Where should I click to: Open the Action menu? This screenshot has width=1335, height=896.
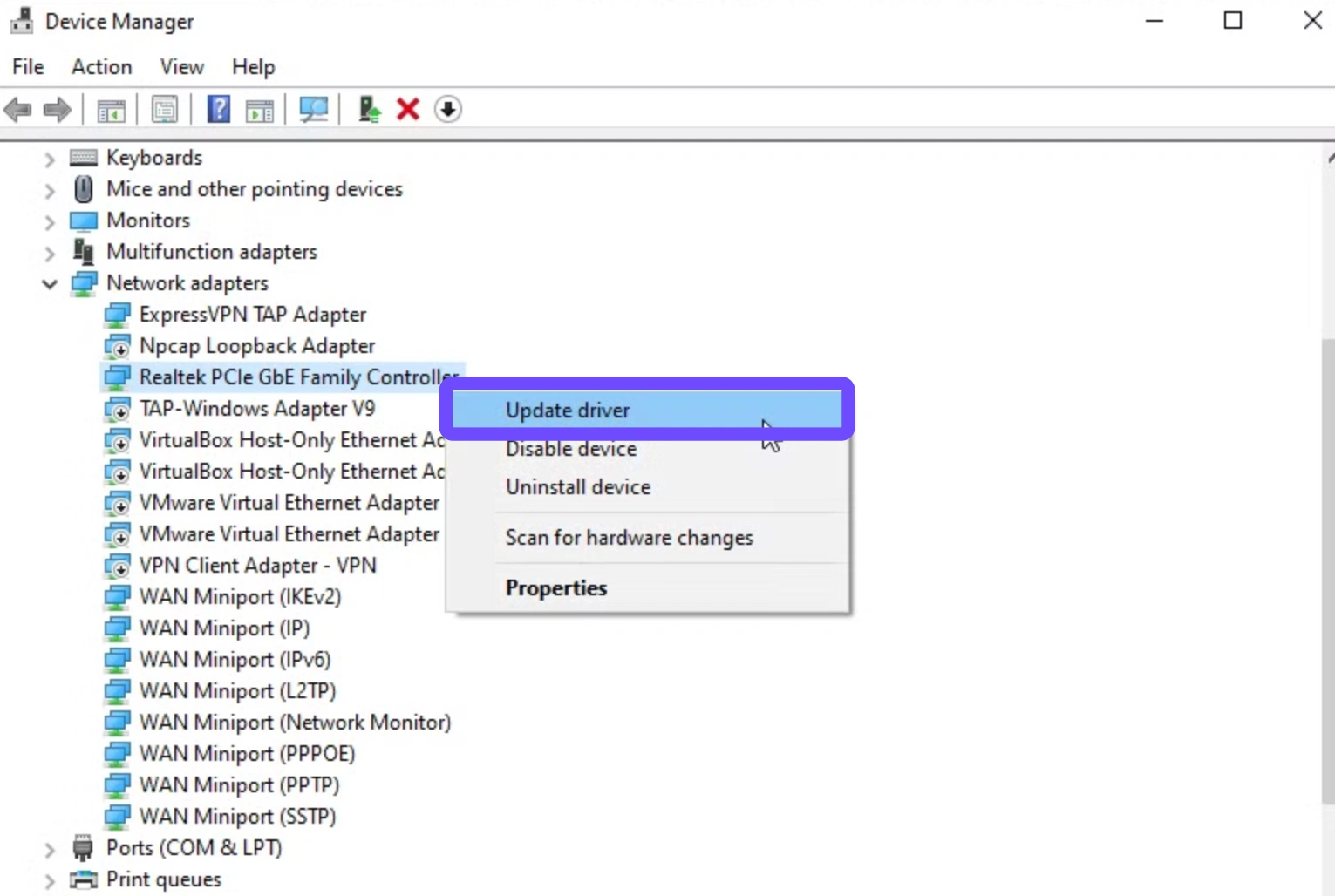click(101, 67)
